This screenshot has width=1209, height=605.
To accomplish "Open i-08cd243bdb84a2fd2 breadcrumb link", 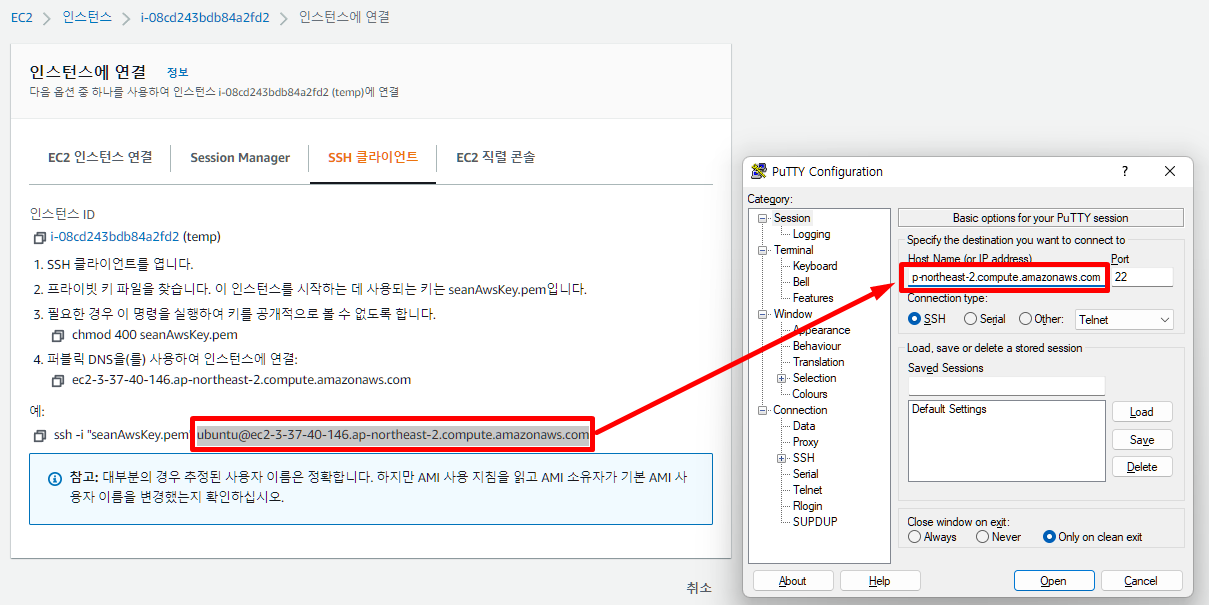I will pyautogui.click(x=204, y=17).
